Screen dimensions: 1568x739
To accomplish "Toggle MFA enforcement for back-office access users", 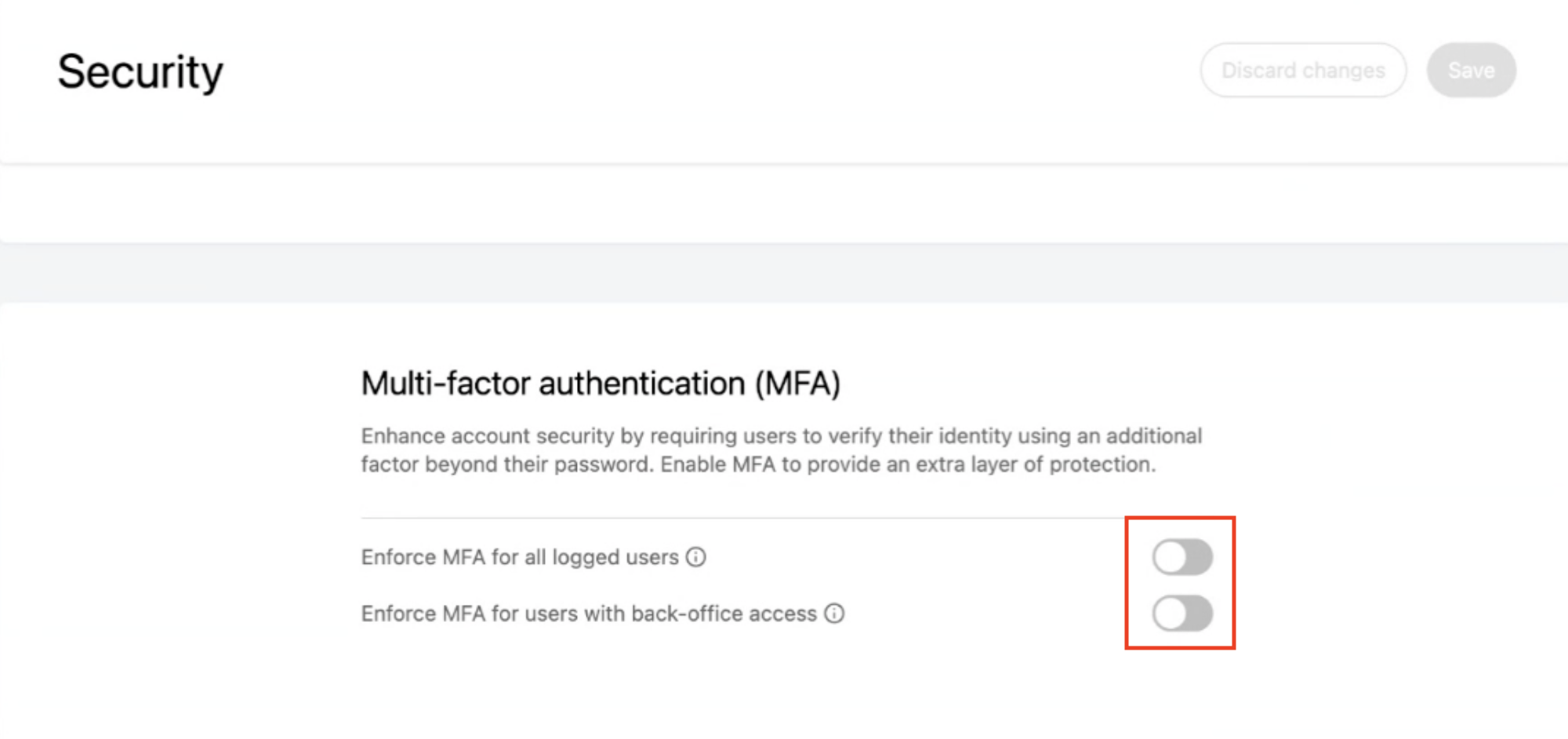I will coord(1182,613).
